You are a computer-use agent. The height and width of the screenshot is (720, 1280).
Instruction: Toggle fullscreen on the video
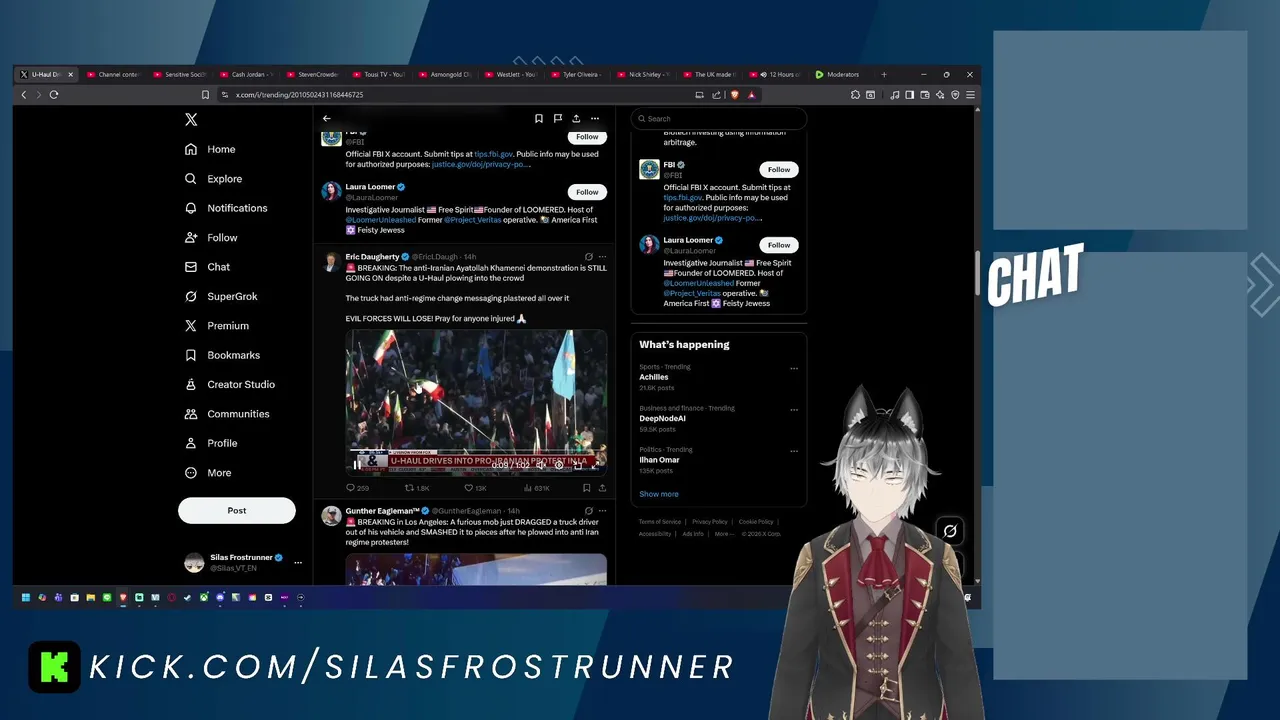[595, 465]
